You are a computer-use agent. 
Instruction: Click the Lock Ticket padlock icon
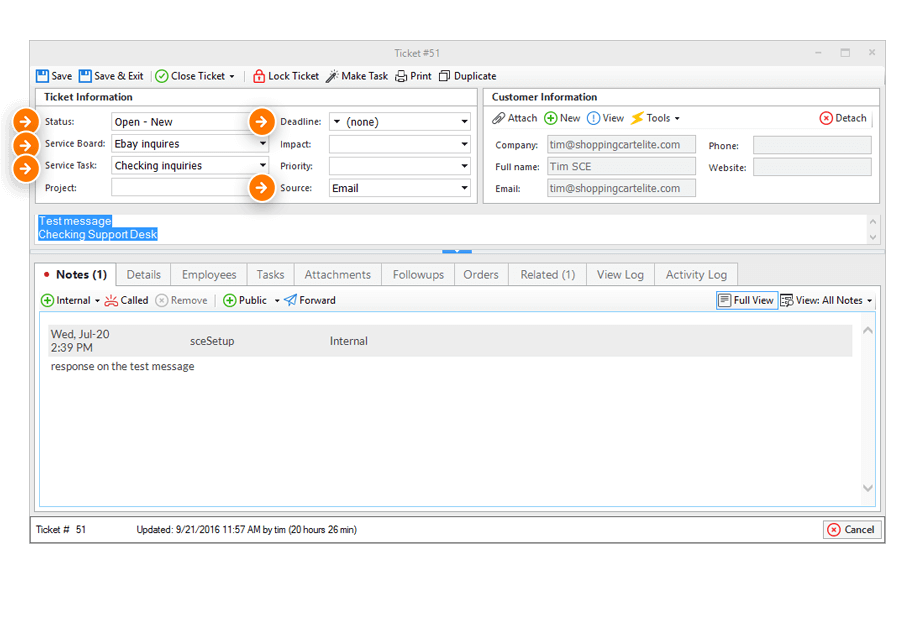coord(259,76)
